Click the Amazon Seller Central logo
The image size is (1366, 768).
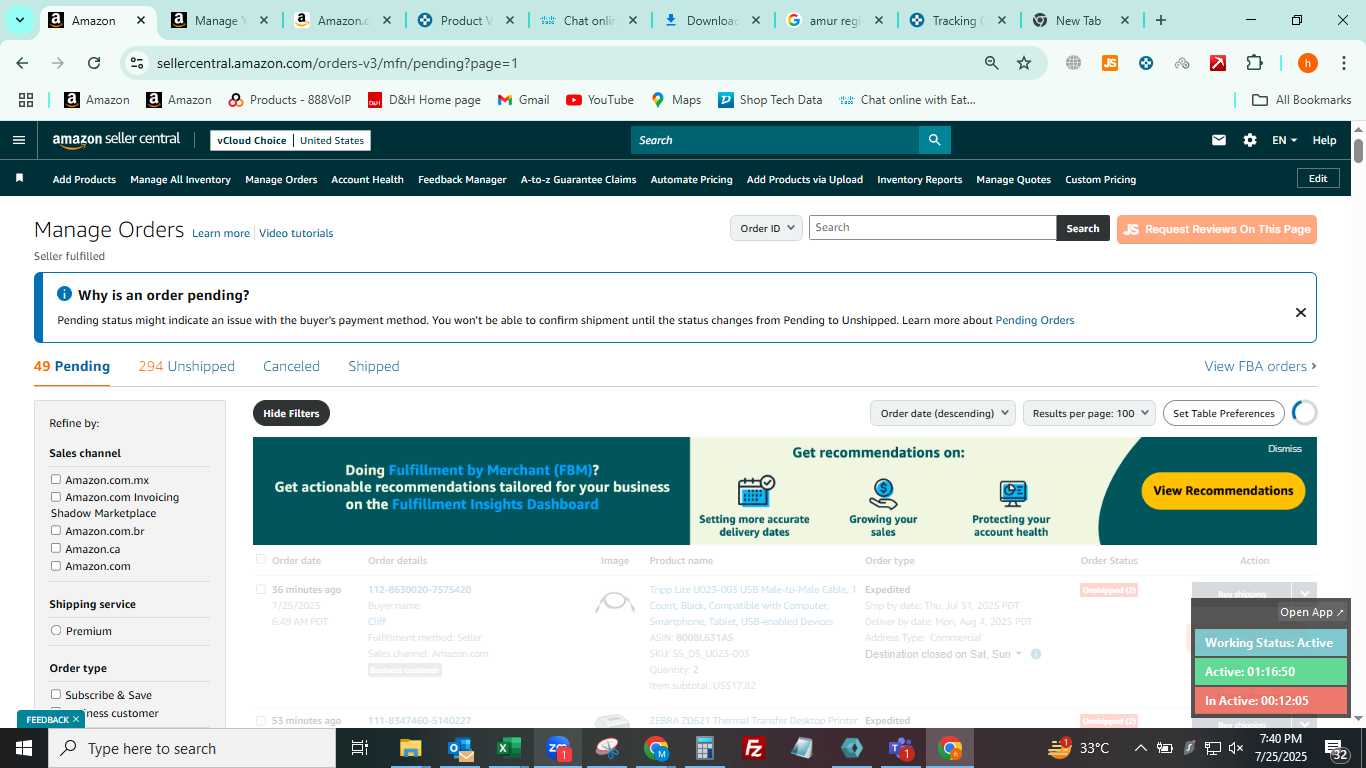(x=116, y=140)
